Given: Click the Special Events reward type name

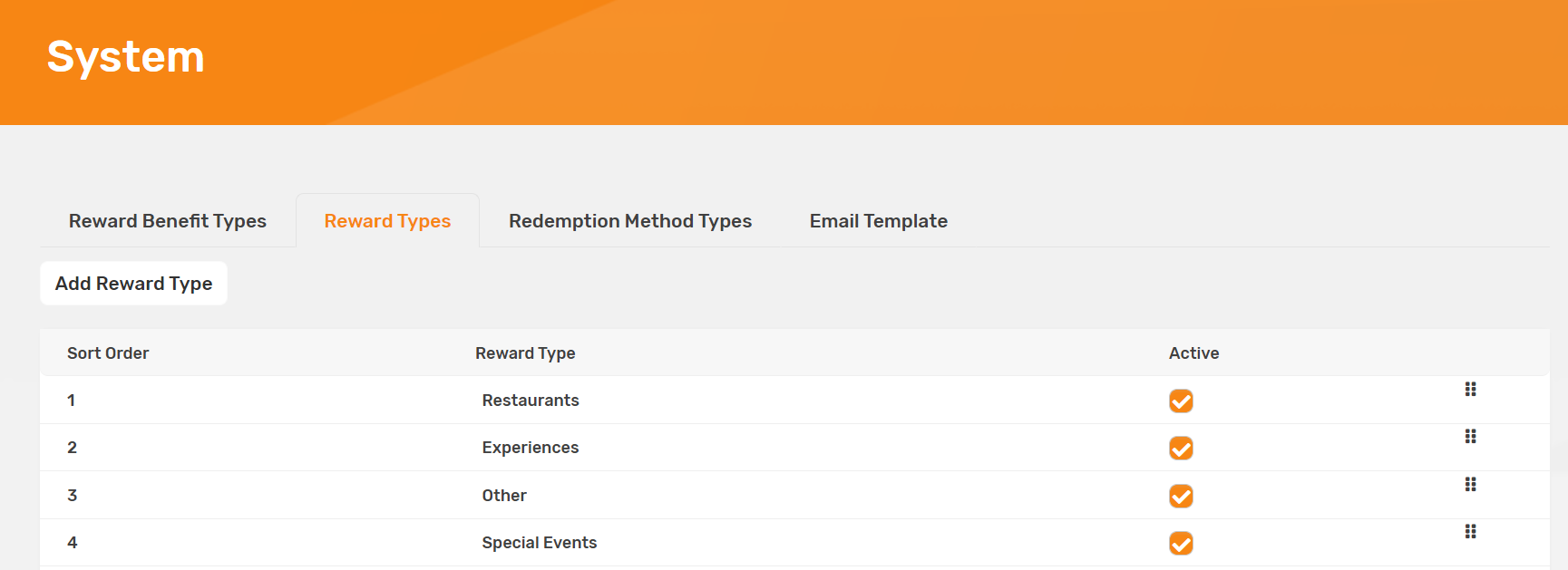Looking at the screenshot, I should click(540, 543).
